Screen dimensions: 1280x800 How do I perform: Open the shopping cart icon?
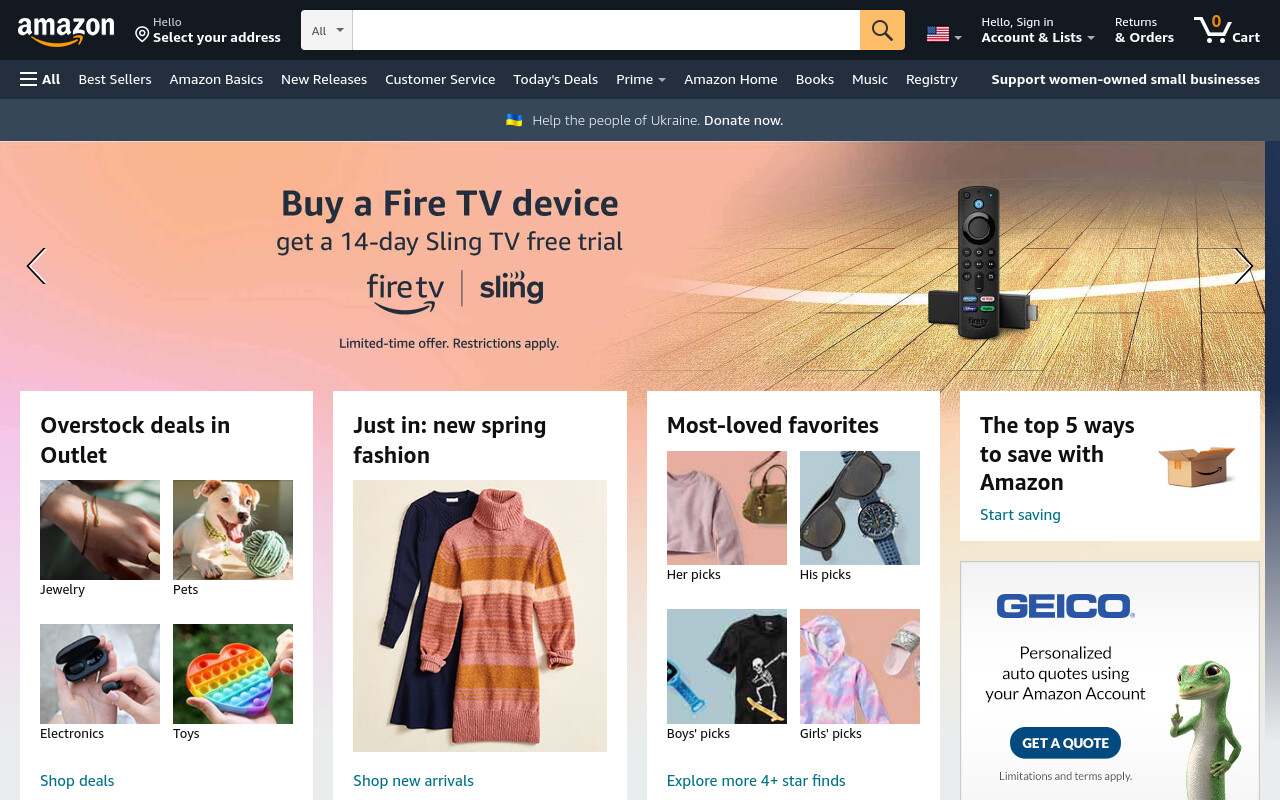(x=1226, y=29)
